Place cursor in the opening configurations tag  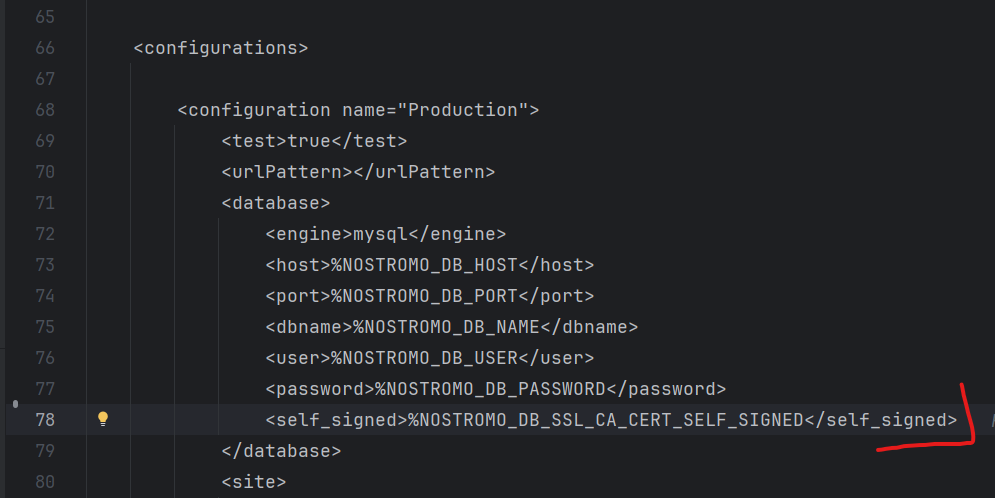point(221,48)
